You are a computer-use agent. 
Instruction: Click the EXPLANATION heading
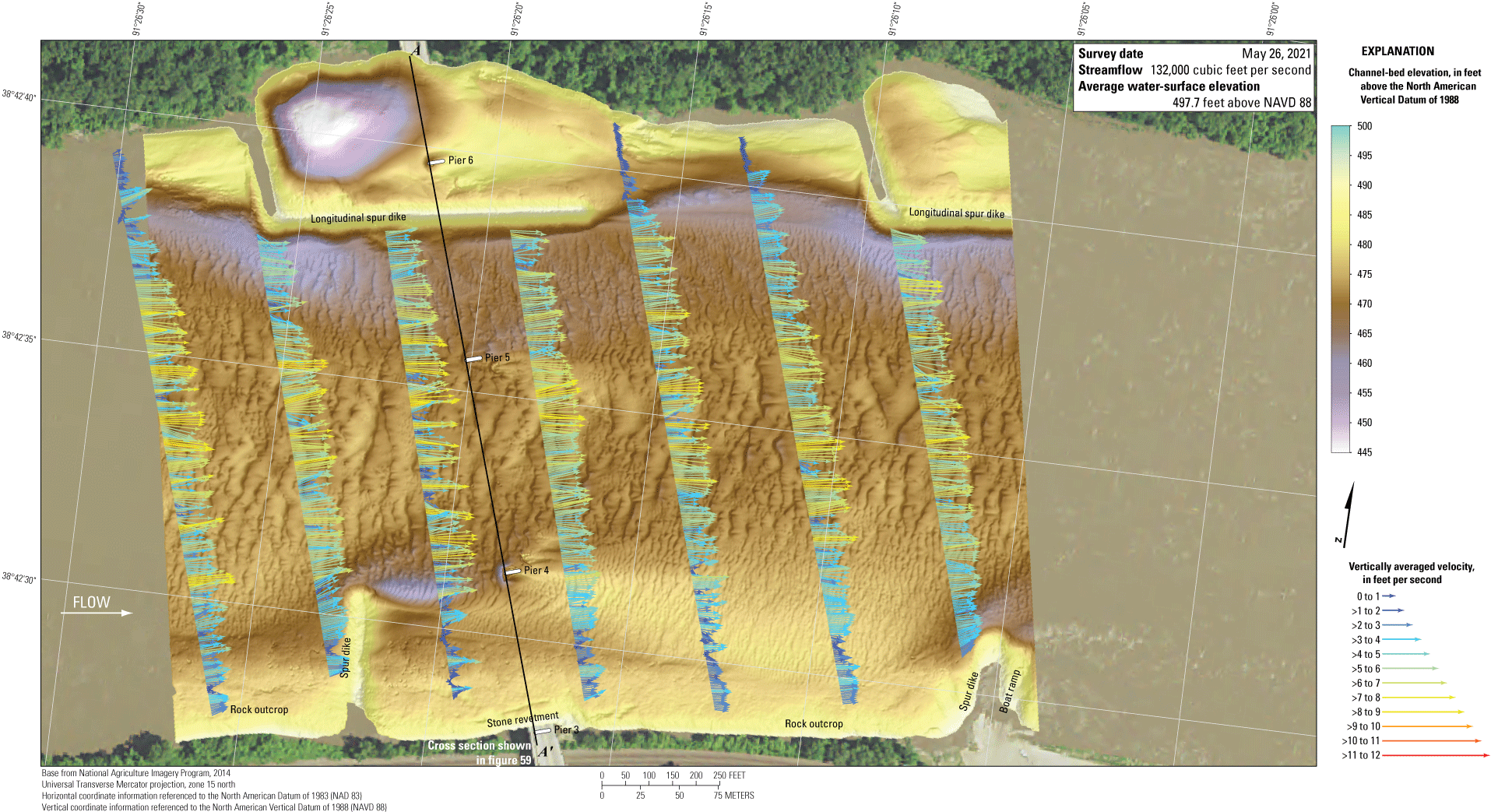pyautogui.click(x=1398, y=51)
